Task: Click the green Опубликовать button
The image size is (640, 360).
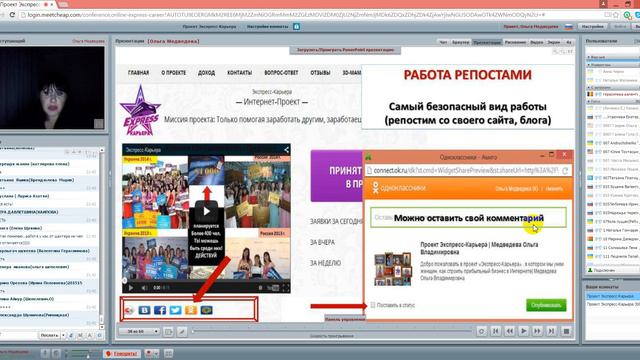Action: click(546, 305)
